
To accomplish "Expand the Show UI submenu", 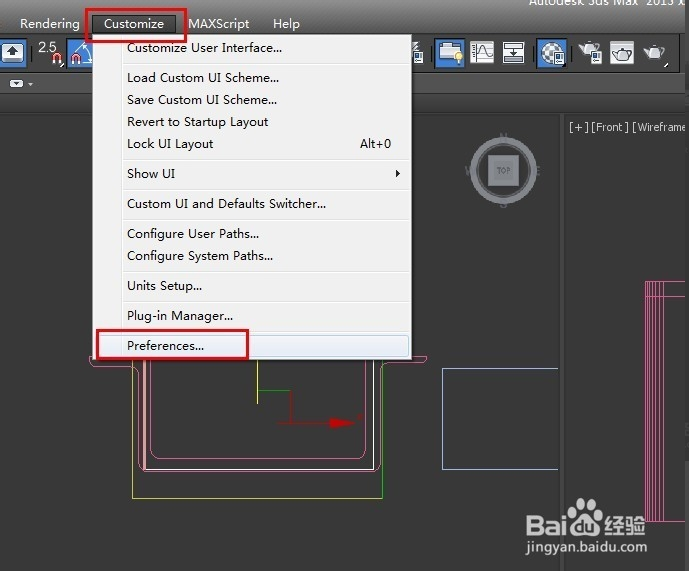I will click(252, 174).
